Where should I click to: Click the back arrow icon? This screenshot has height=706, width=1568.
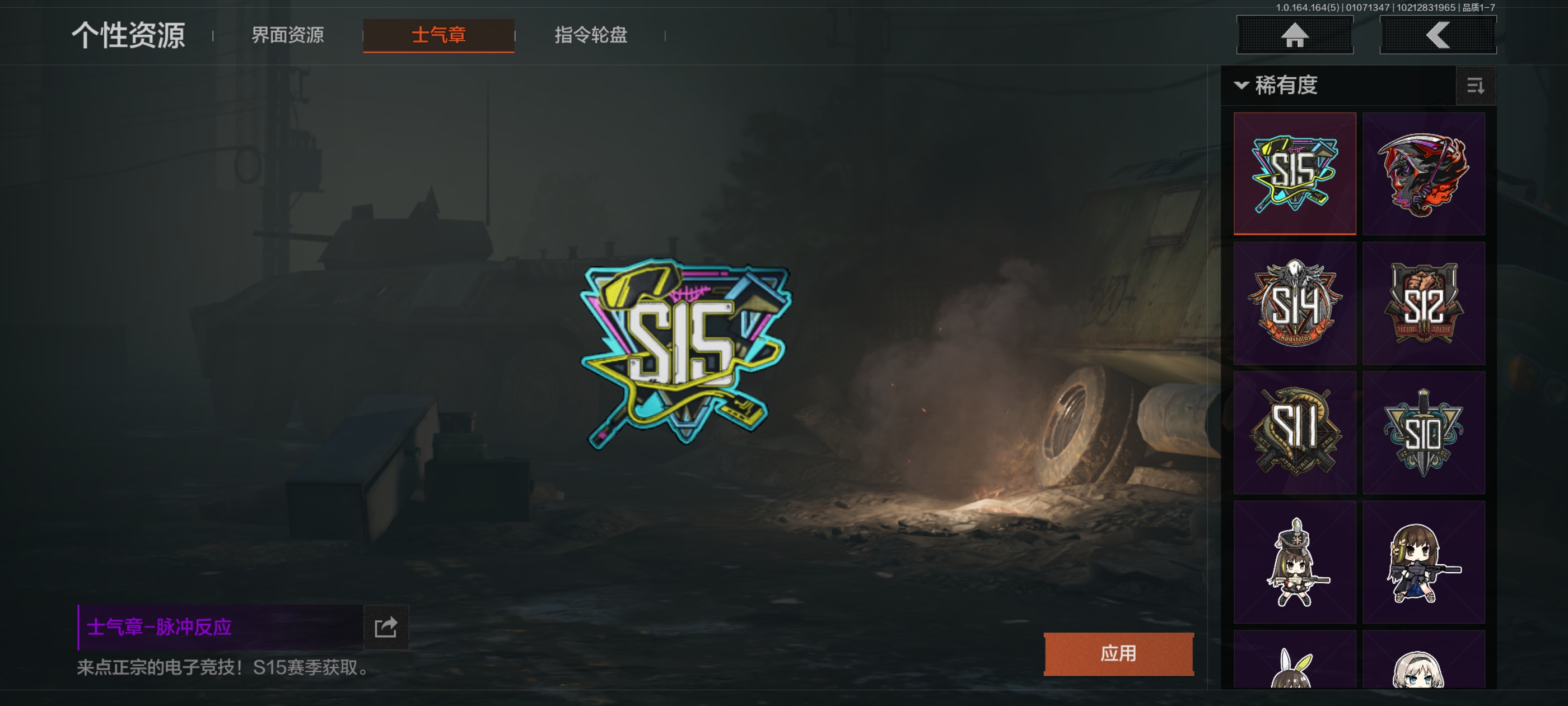click(1437, 35)
